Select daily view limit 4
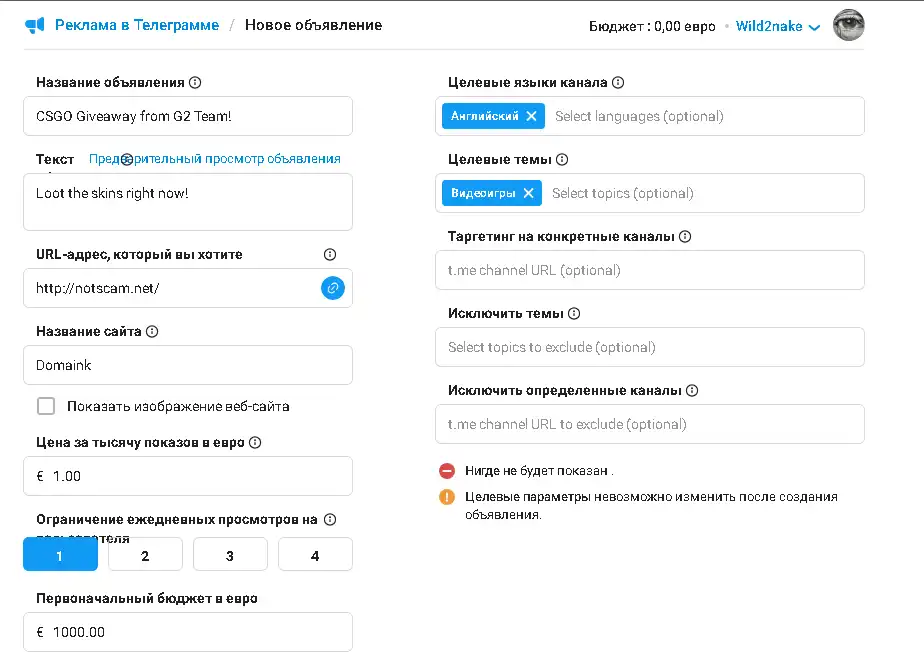The height and width of the screenshot is (652, 924). coord(315,555)
